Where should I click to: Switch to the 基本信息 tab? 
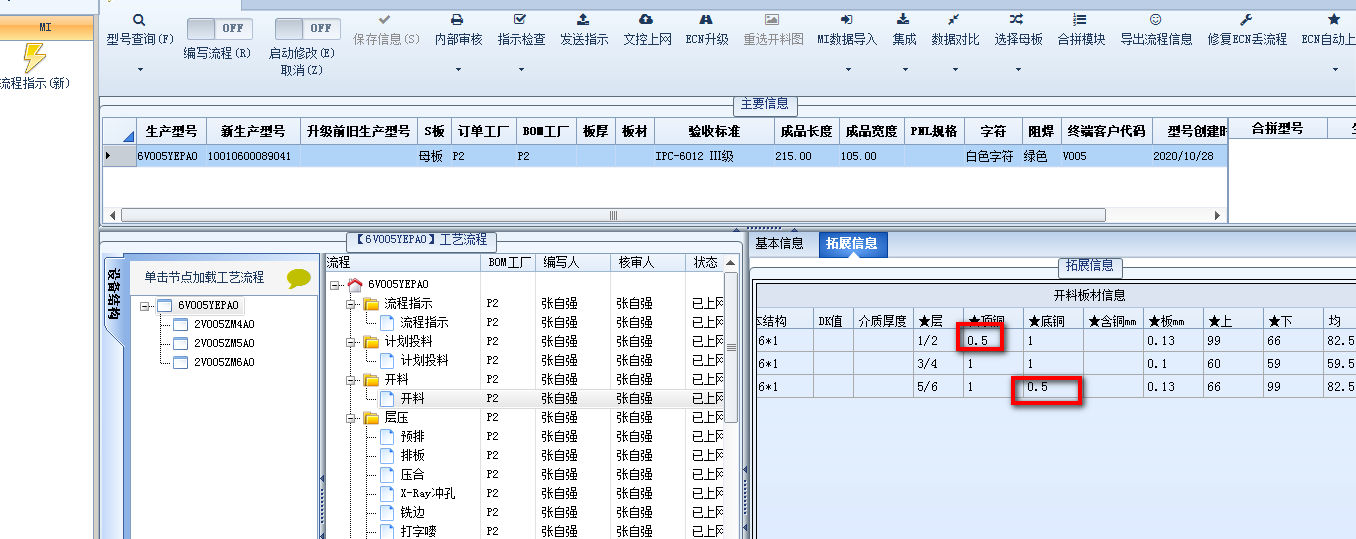[779, 243]
